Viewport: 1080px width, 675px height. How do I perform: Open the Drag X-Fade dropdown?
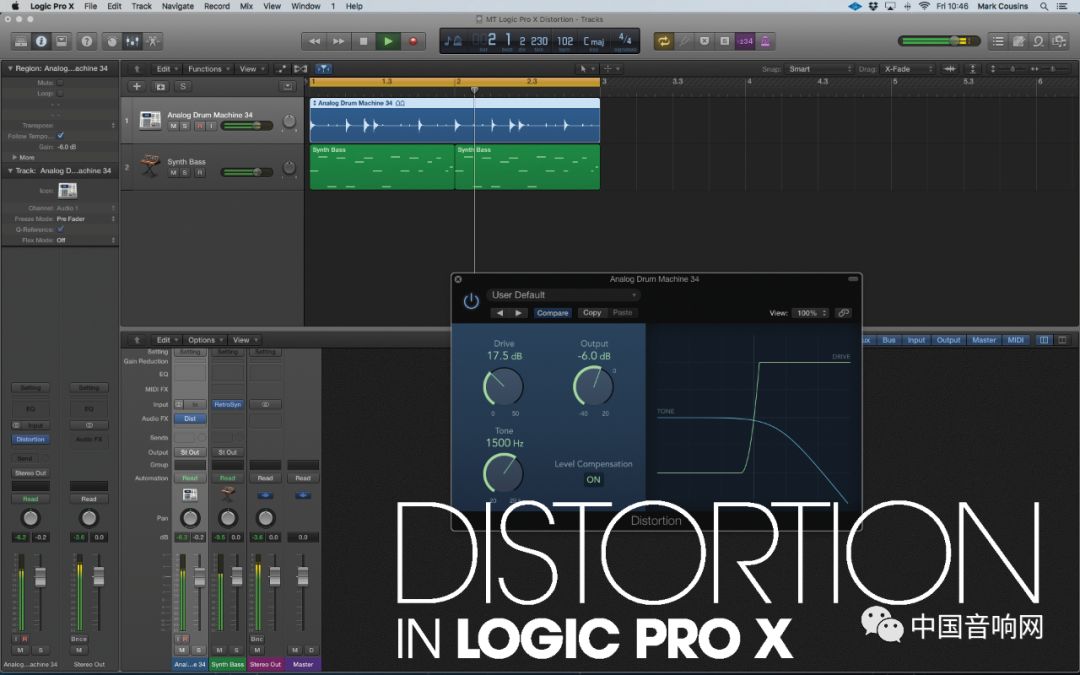908,69
